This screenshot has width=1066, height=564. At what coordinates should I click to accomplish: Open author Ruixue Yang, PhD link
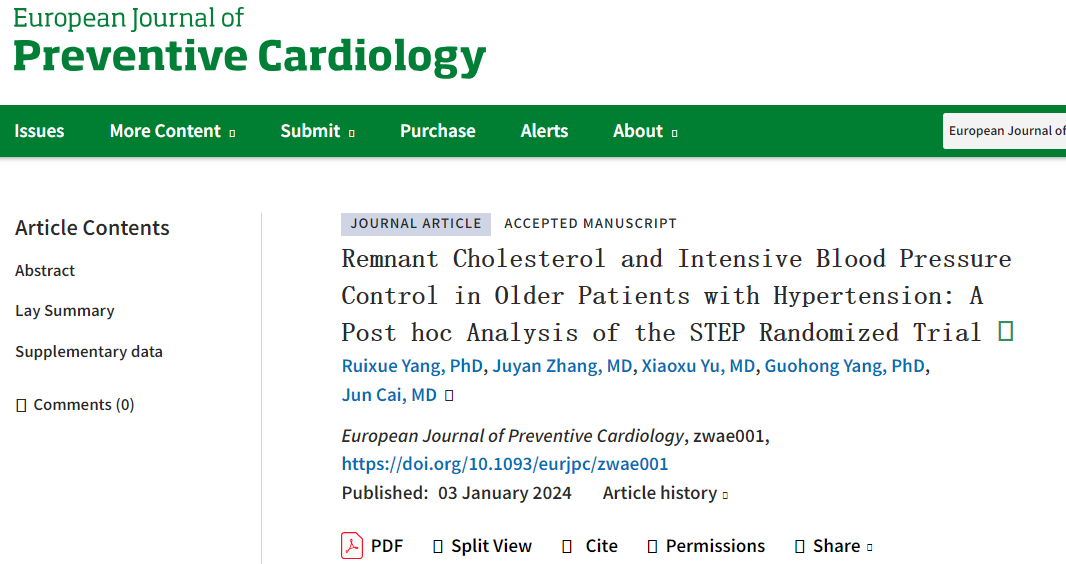[412, 366]
